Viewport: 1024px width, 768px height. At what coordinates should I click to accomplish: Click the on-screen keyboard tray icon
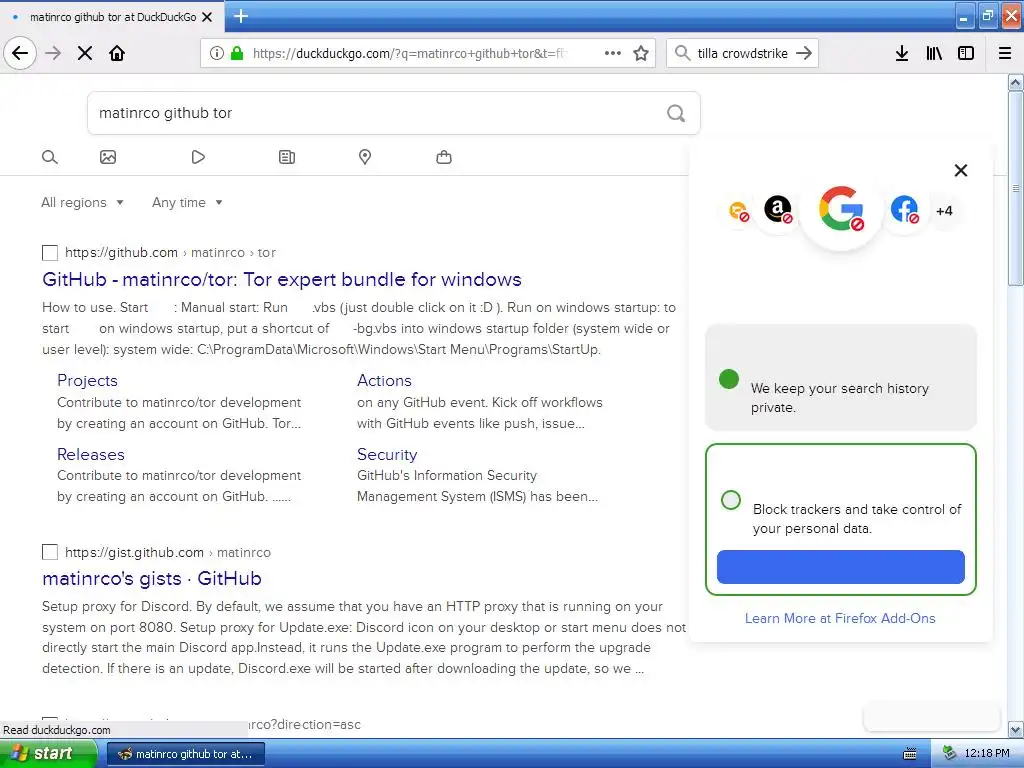pos(909,754)
